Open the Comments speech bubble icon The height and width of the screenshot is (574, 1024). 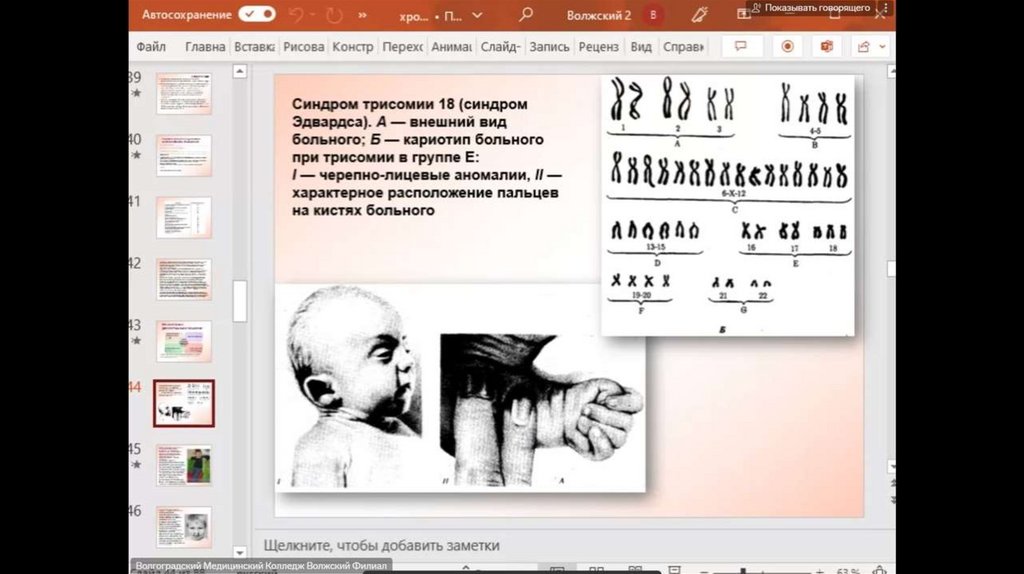point(742,47)
